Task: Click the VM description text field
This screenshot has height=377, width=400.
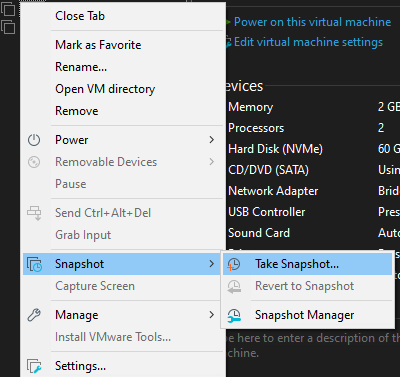Action: click(x=313, y=346)
